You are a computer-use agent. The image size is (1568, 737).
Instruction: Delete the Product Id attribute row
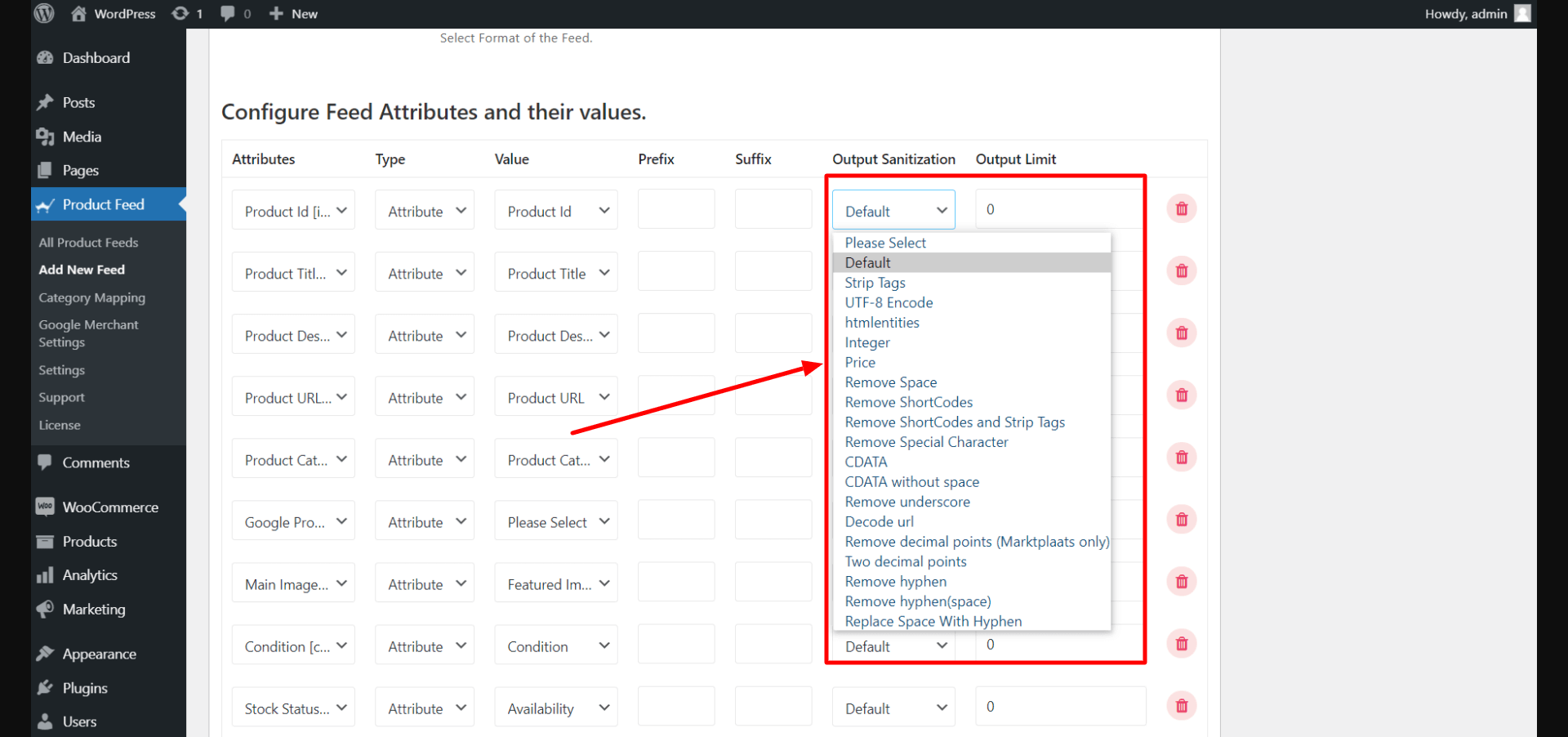pyautogui.click(x=1182, y=209)
